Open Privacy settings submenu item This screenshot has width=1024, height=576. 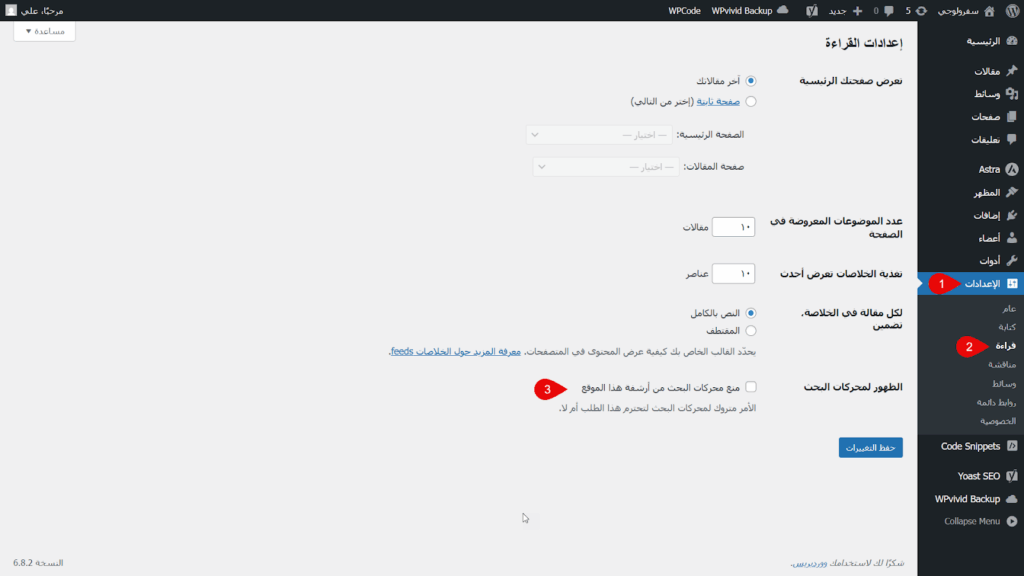pyautogui.click(x=998, y=421)
